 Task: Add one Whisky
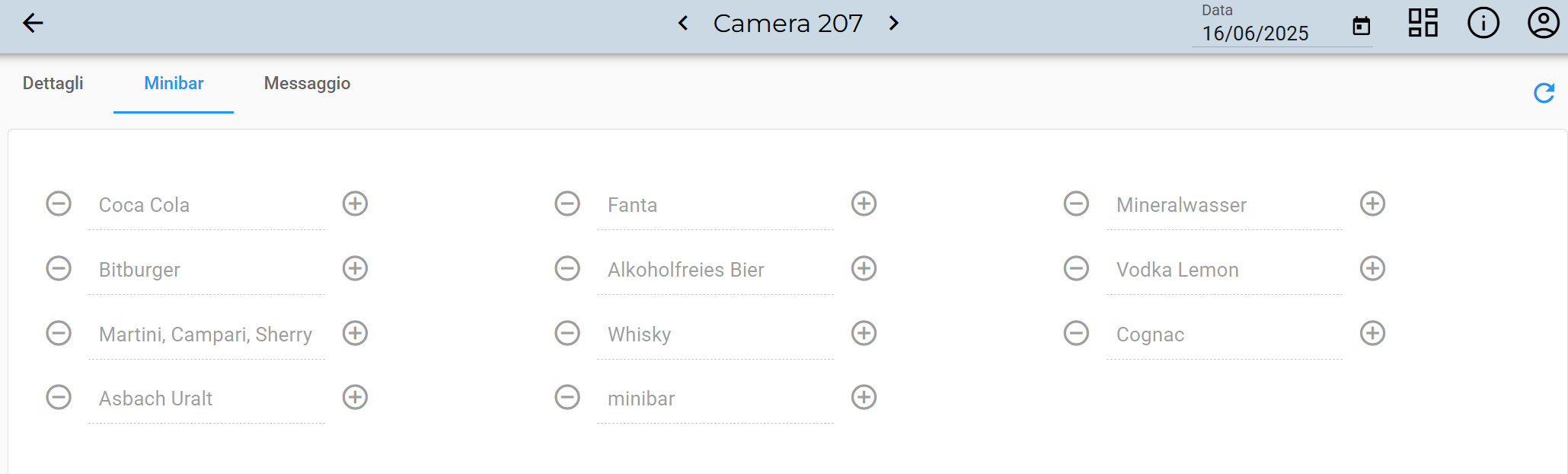864,333
